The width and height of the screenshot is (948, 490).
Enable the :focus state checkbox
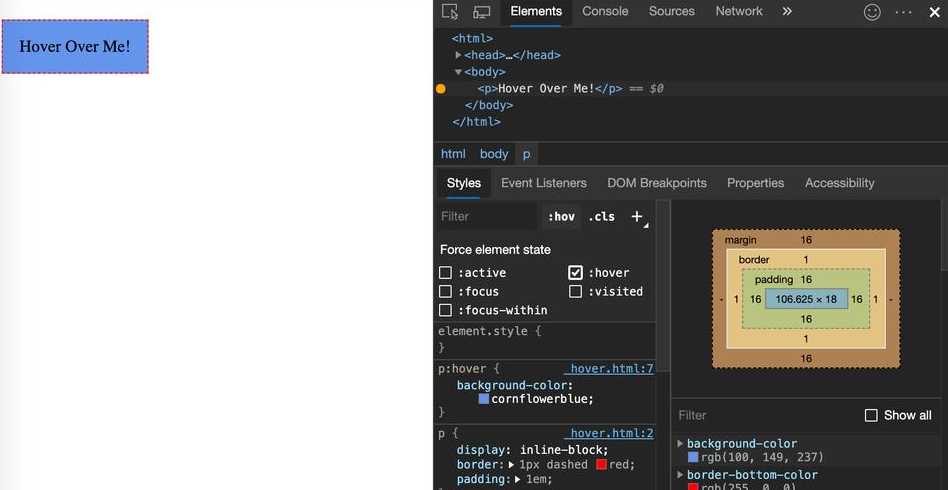coord(446,292)
